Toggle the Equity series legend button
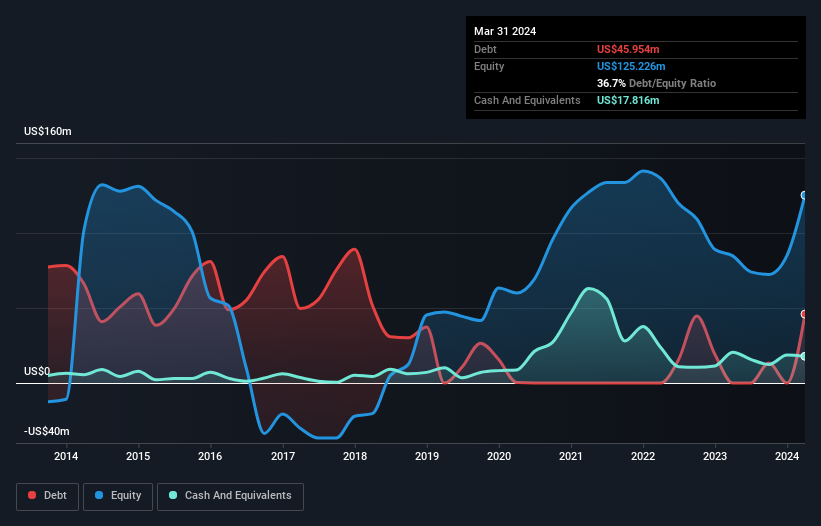821x526 pixels. [118, 496]
